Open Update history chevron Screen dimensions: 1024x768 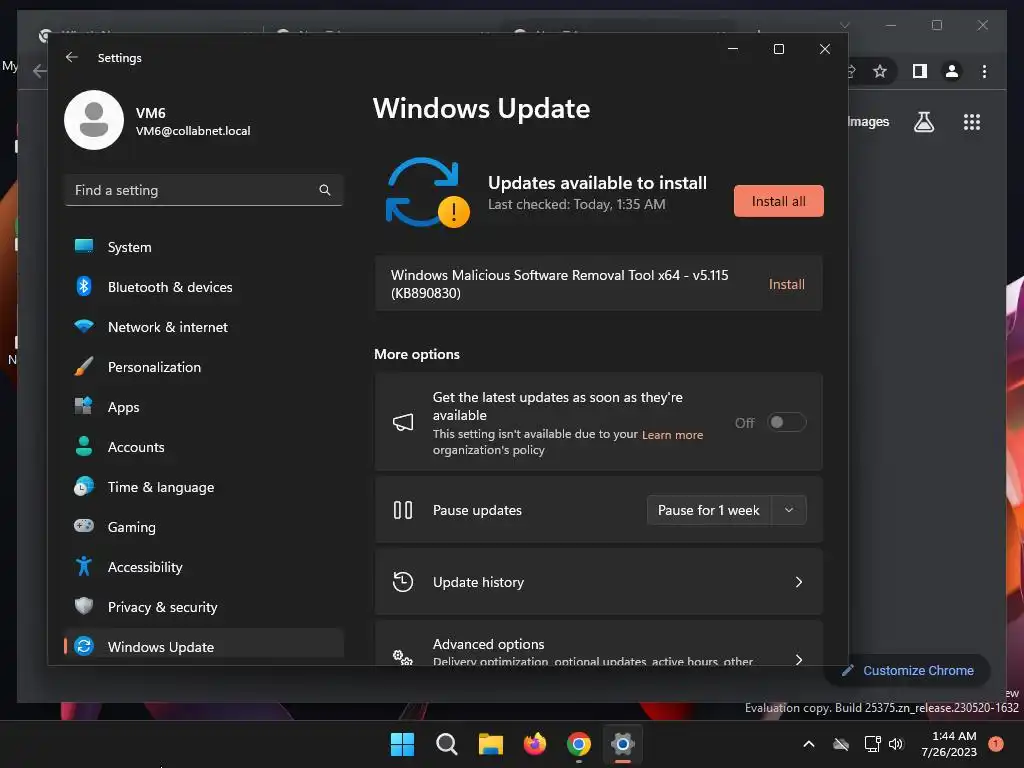tap(799, 582)
